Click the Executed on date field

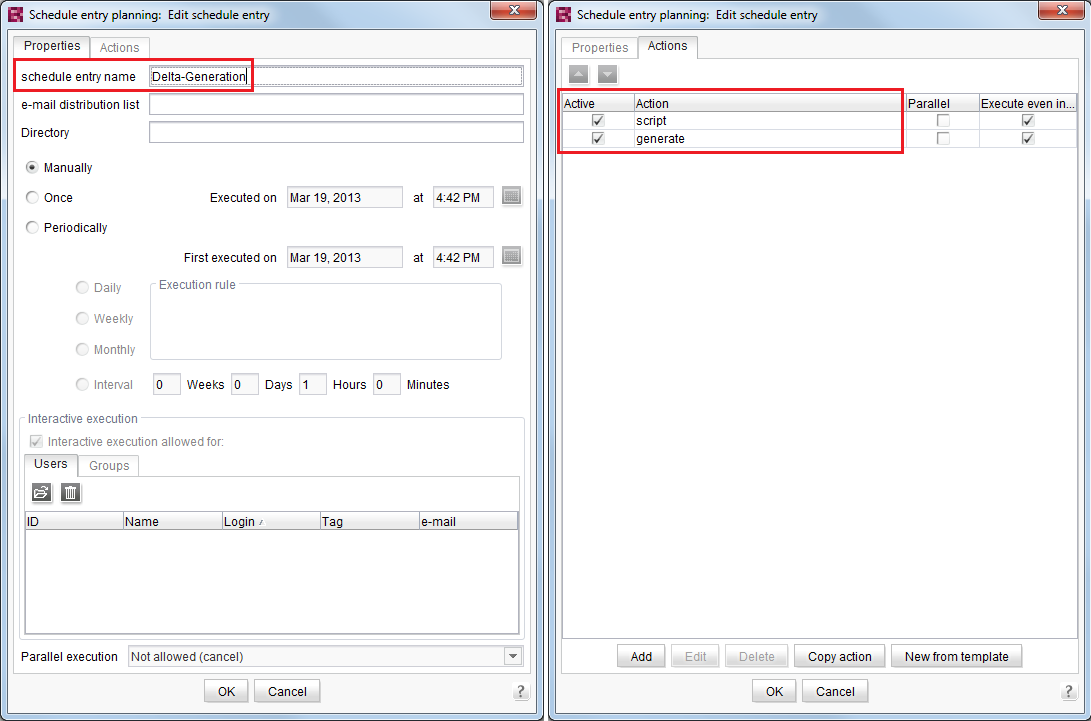point(344,197)
